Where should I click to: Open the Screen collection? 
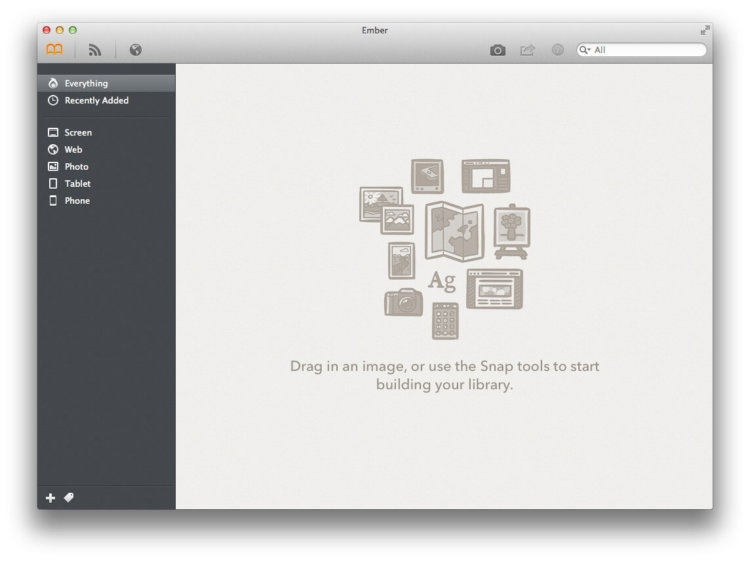coord(107,132)
